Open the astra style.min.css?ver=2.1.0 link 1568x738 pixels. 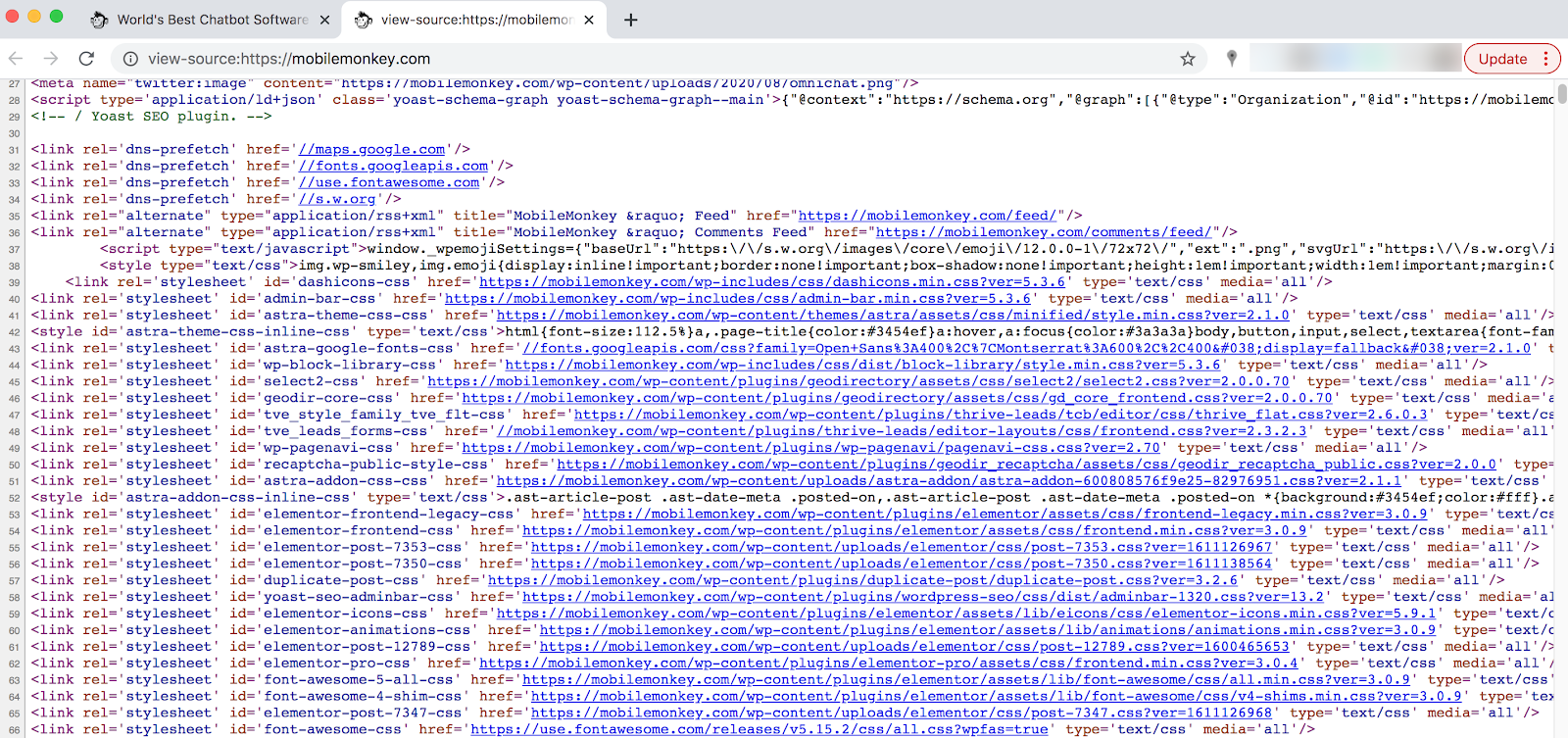pos(893,315)
